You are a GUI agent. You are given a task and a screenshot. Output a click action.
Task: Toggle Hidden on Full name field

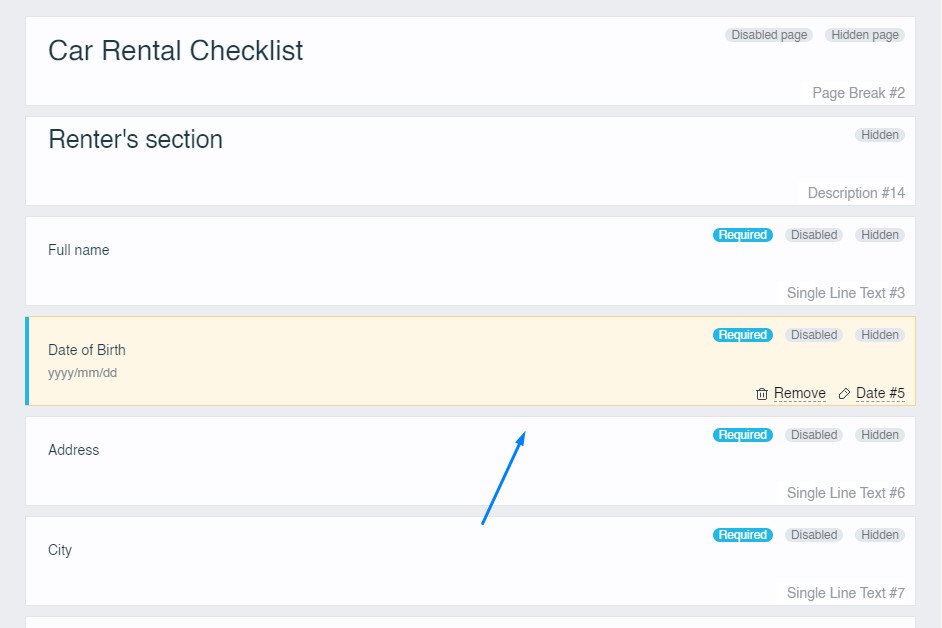pyautogui.click(x=880, y=235)
